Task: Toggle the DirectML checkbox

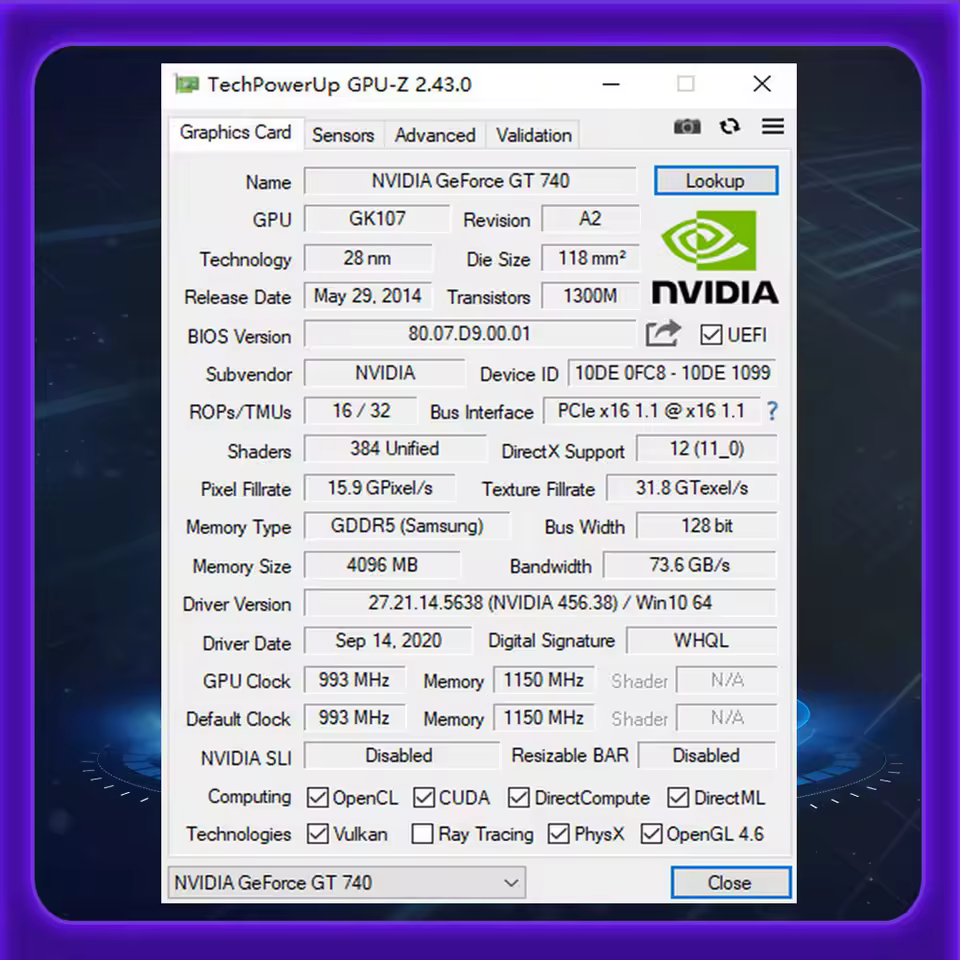Action: (x=678, y=798)
